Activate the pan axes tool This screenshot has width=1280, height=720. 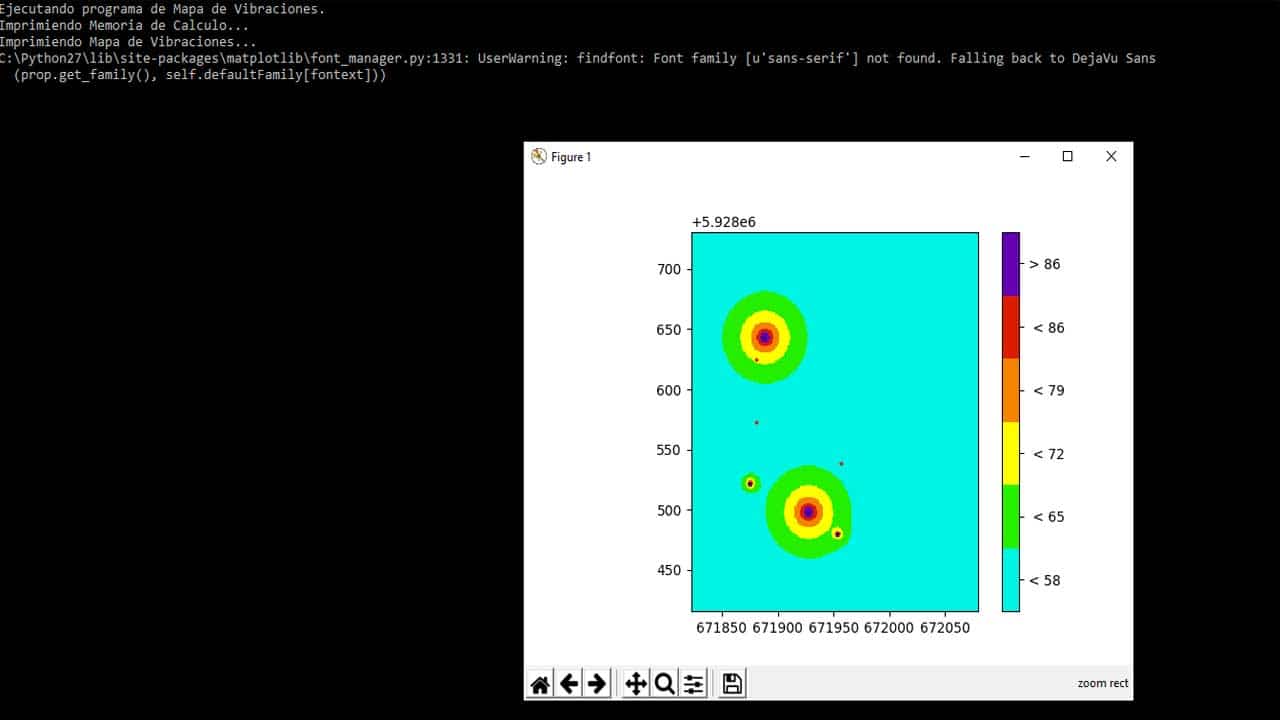[635, 684]
